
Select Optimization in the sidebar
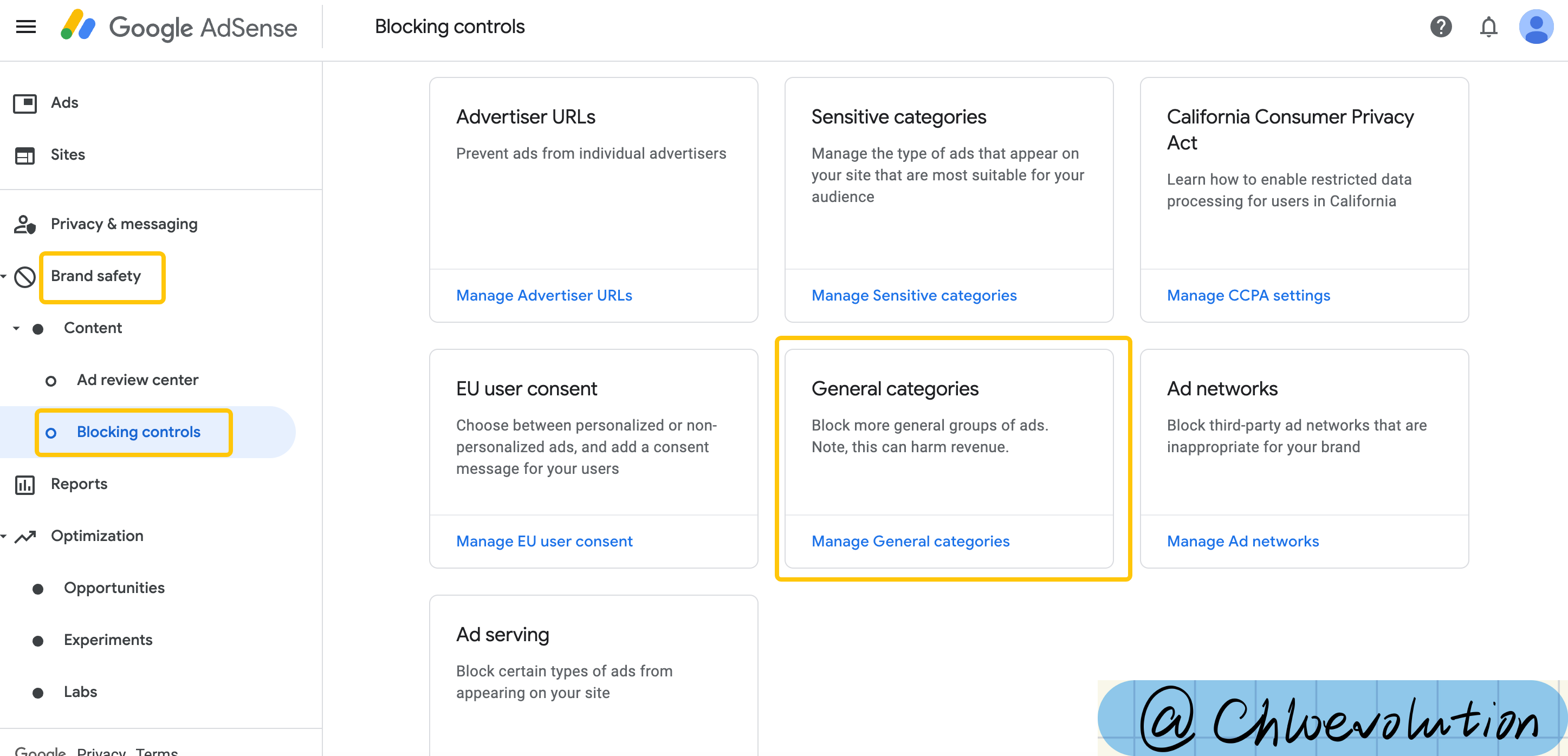(97, 537)
